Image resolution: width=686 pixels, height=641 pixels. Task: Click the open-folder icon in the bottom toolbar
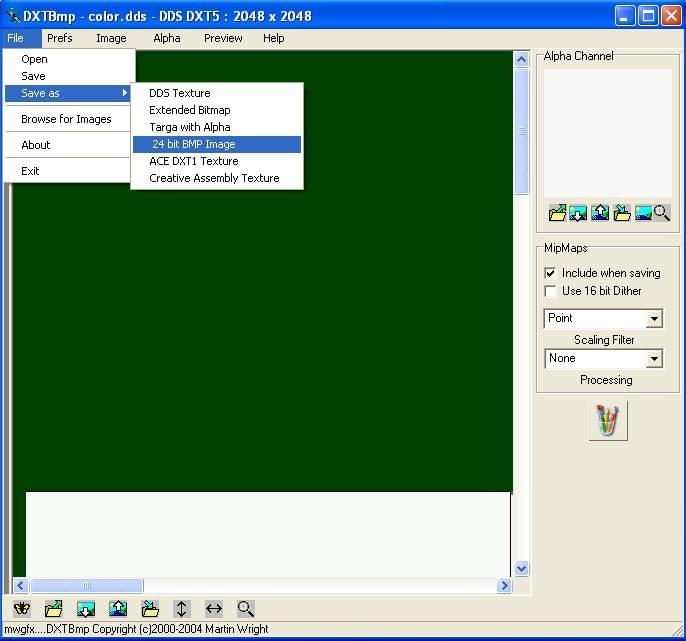click(53, 609)
